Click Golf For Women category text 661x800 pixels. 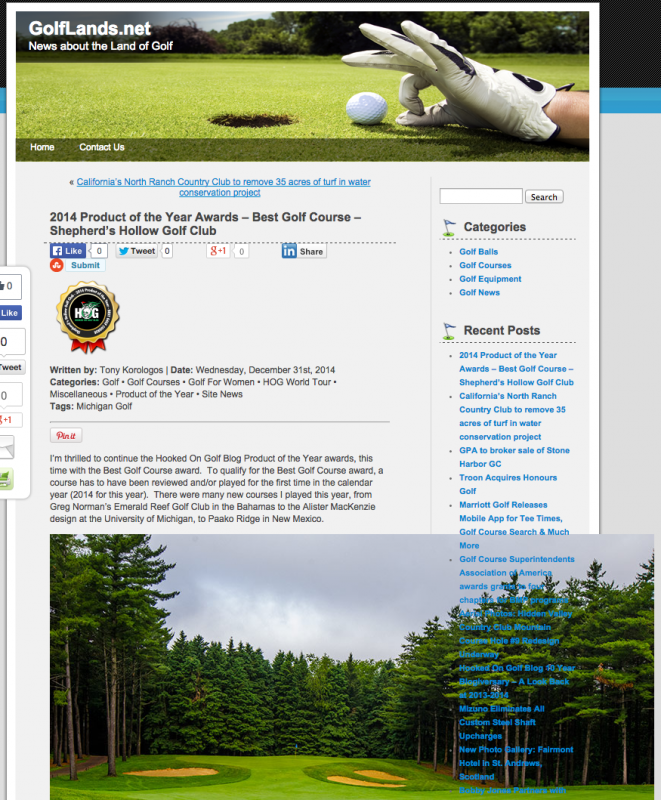tap(221, 382)
